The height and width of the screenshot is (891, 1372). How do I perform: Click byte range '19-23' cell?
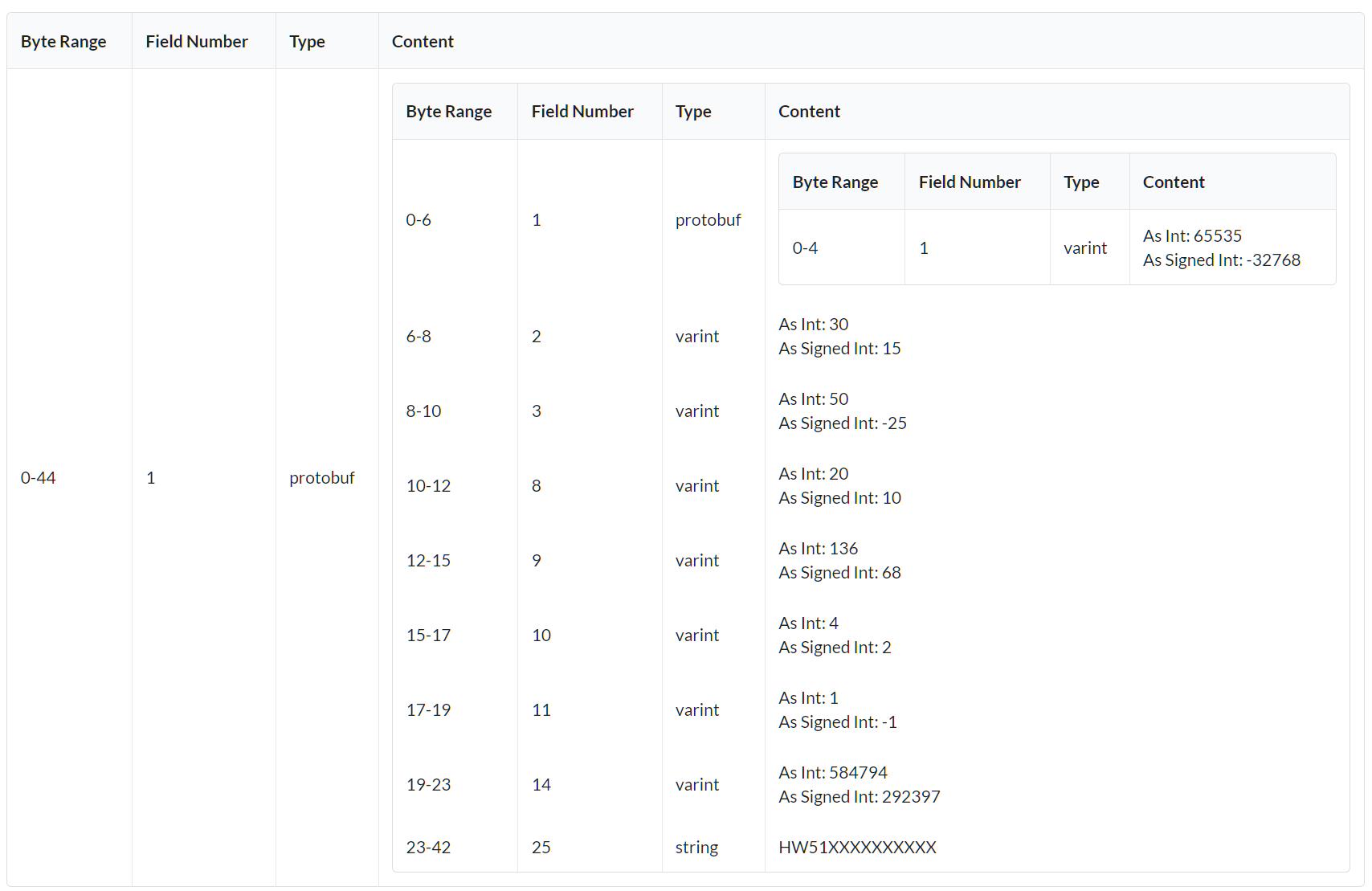pos(428,784)
